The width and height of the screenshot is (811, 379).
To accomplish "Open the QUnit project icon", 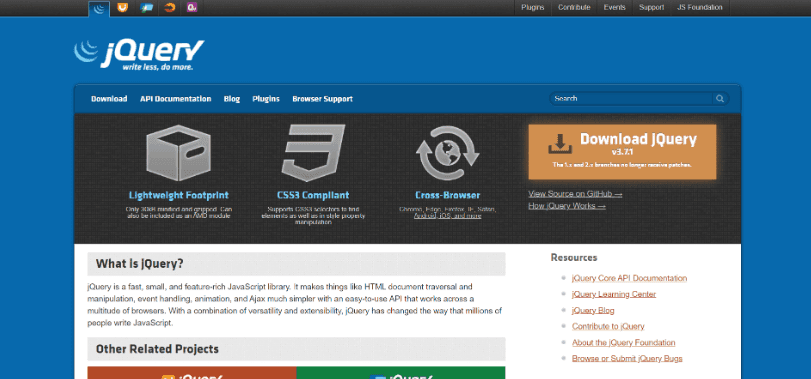I will (x=192, y=7).
